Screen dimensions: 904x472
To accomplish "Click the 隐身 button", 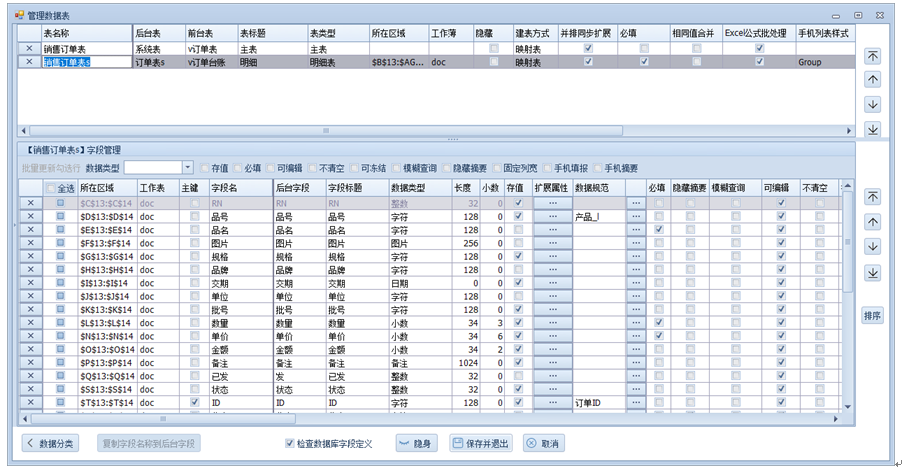I will point(416,443).
